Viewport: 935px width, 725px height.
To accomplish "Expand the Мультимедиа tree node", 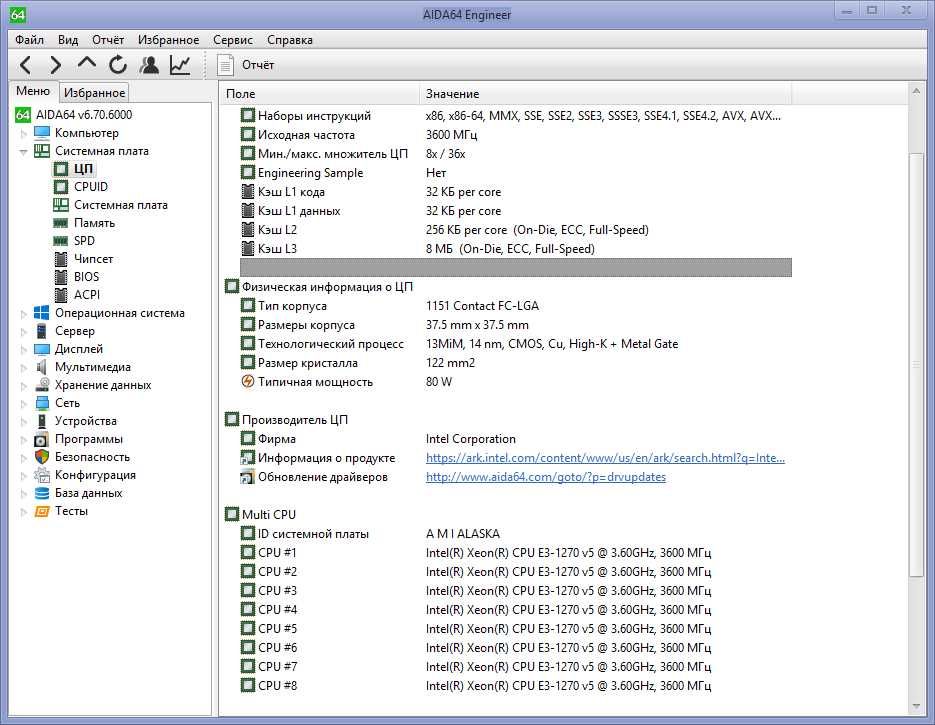I will point(24,367).
